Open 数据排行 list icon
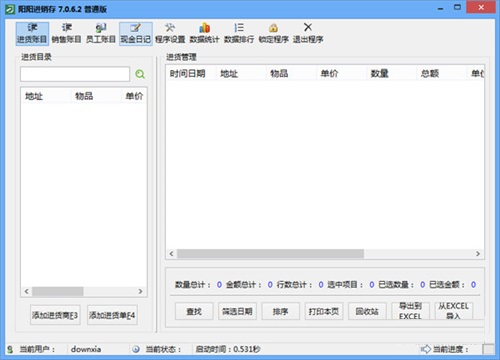500x360 pixels. 239,33
